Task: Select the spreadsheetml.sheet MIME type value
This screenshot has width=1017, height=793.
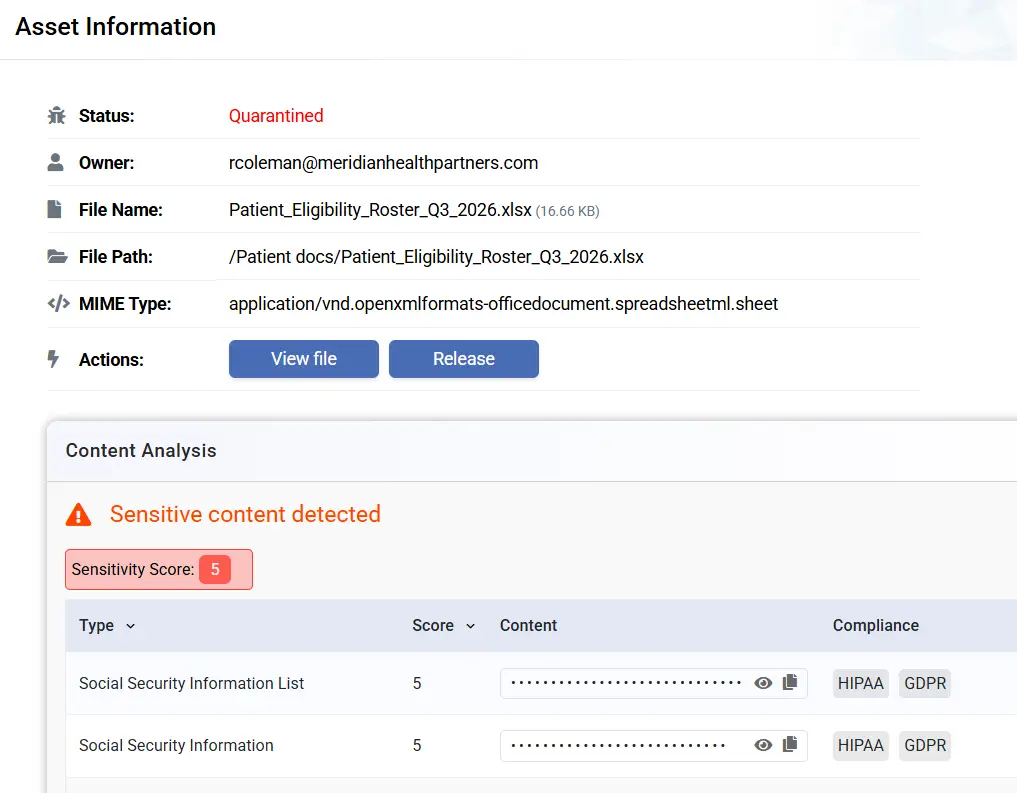Action: tap(503, 304)
